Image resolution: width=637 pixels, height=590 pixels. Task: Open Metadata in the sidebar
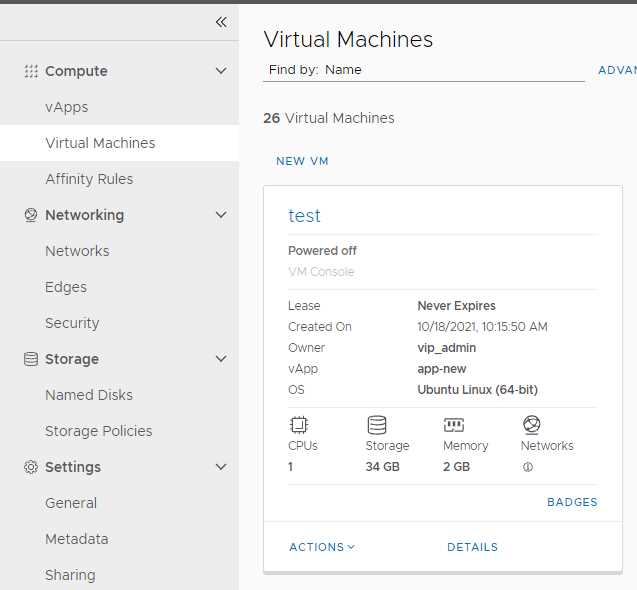coord(76,539)
